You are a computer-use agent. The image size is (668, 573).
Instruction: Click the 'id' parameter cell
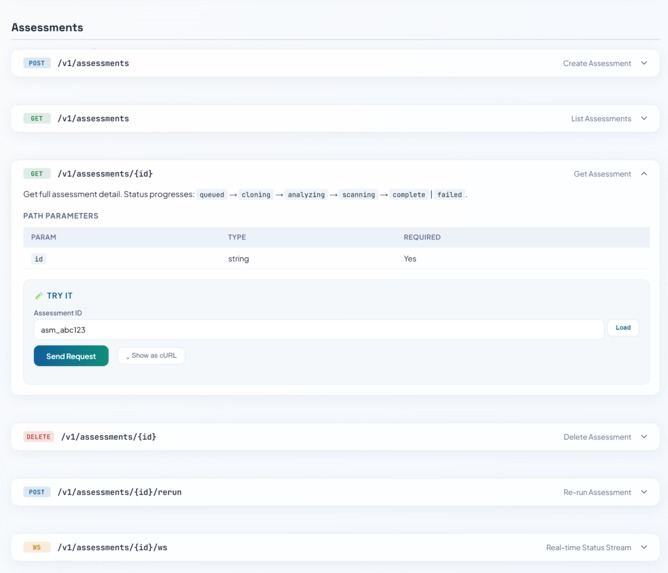pos(39,259)
